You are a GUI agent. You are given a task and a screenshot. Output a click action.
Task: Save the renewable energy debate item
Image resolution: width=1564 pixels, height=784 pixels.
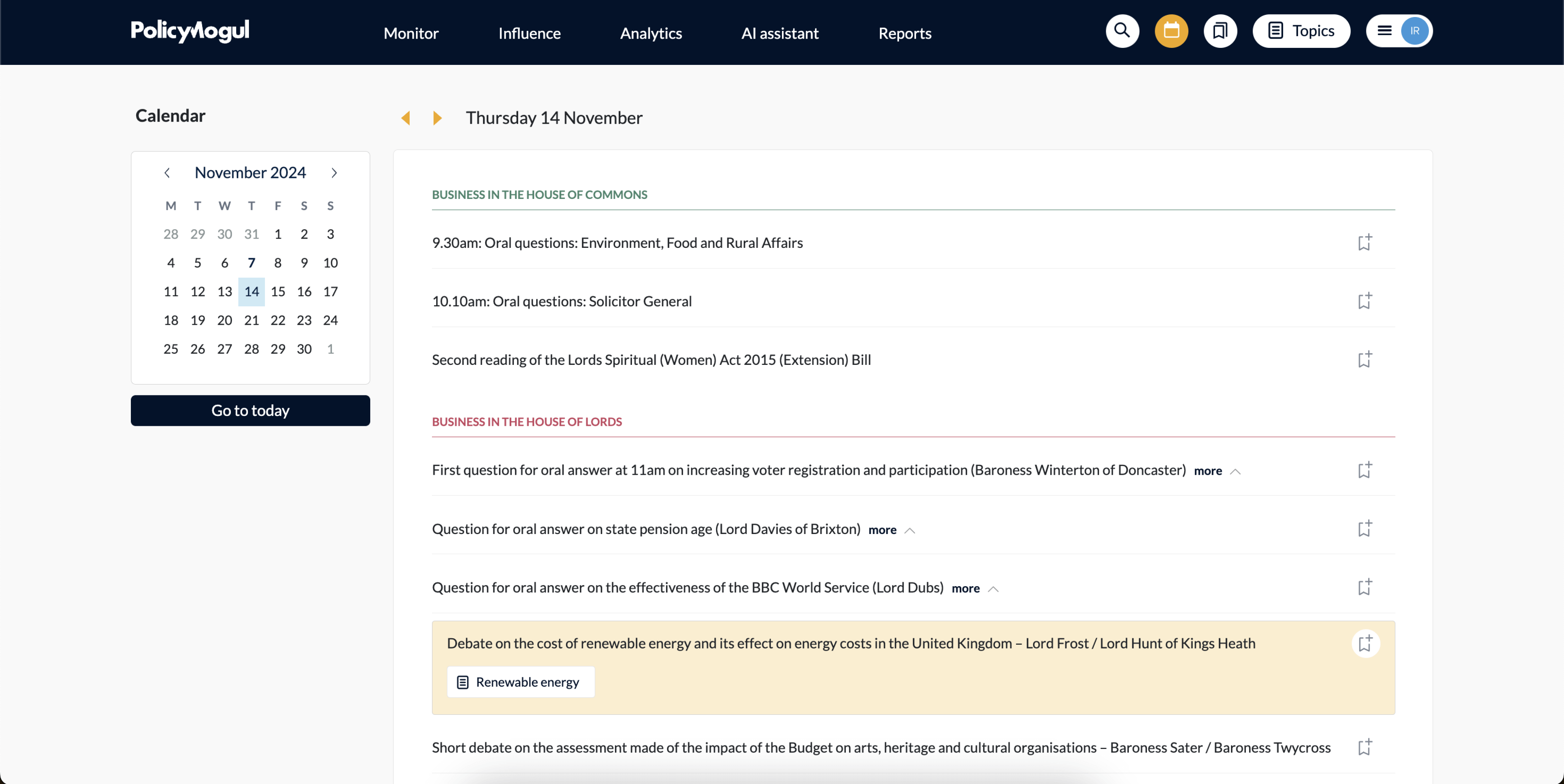1365,643
